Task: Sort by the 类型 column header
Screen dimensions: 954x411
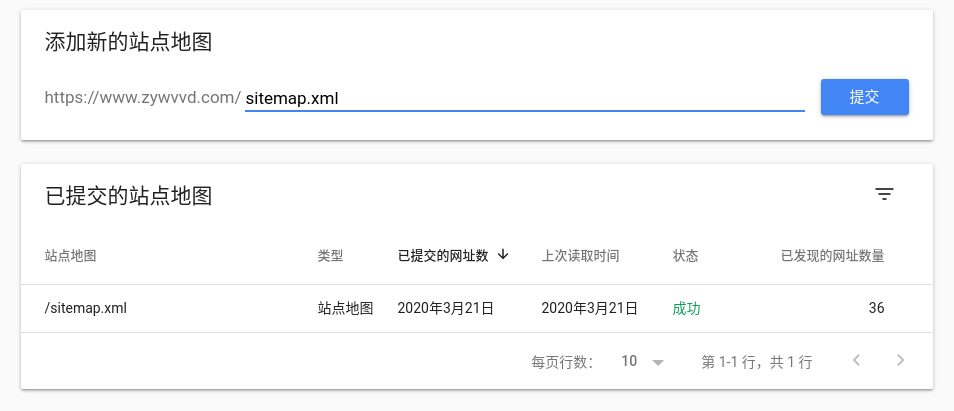Action: (x=330, y=256)
